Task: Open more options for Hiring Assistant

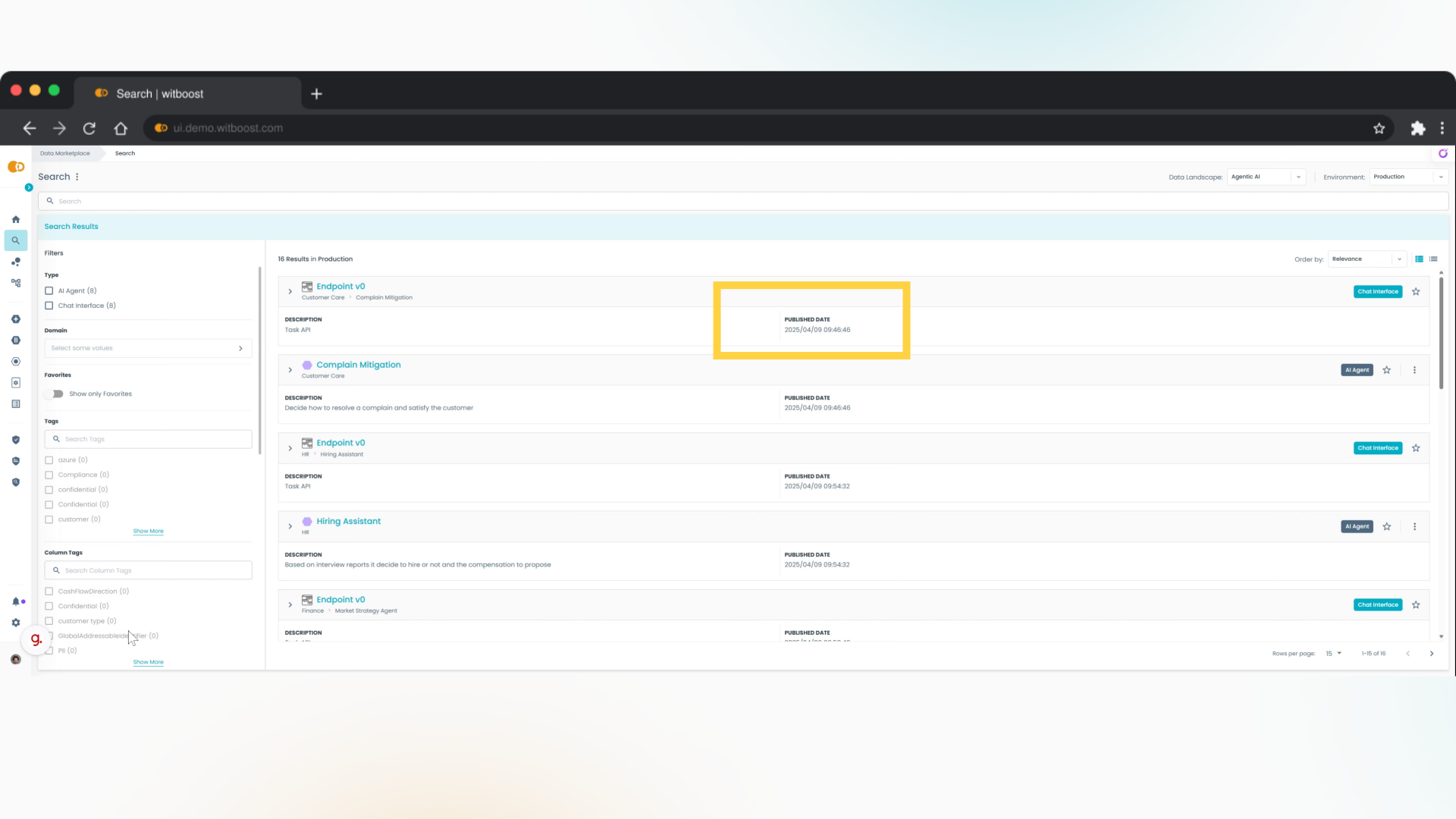Action: coord(1414,526)
